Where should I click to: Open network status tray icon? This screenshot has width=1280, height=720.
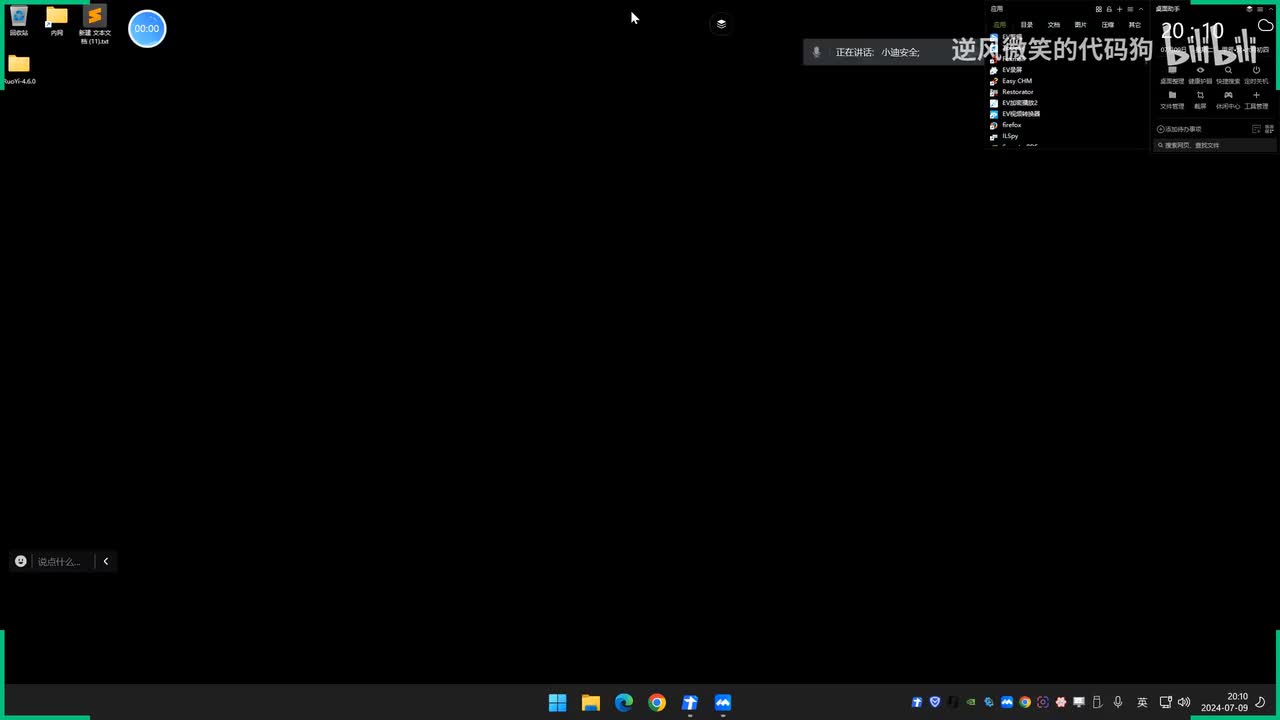click(1165, 702)
